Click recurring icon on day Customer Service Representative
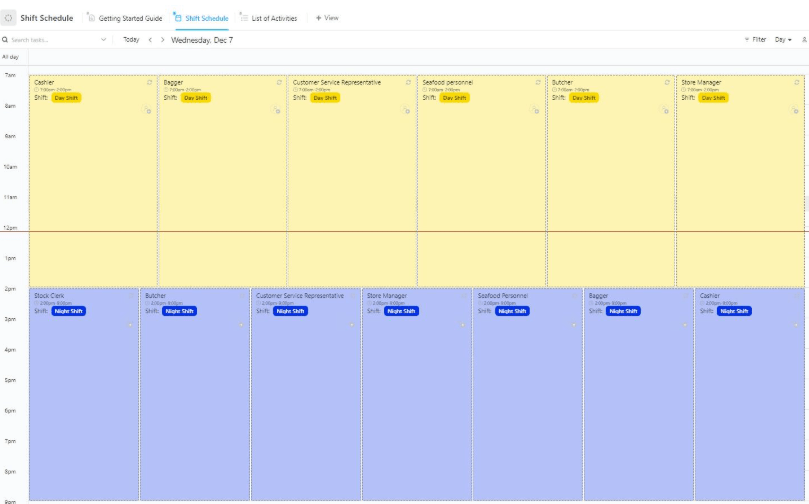Screen dimensions: 809x504 [x=408, y=82]
